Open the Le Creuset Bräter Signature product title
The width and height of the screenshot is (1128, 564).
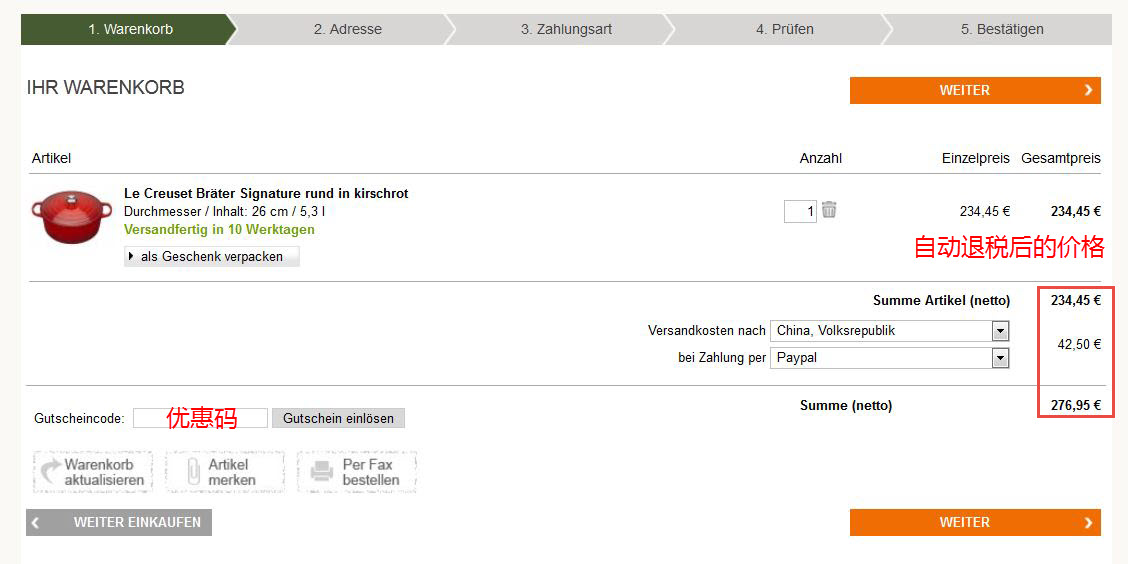point(266,194)
